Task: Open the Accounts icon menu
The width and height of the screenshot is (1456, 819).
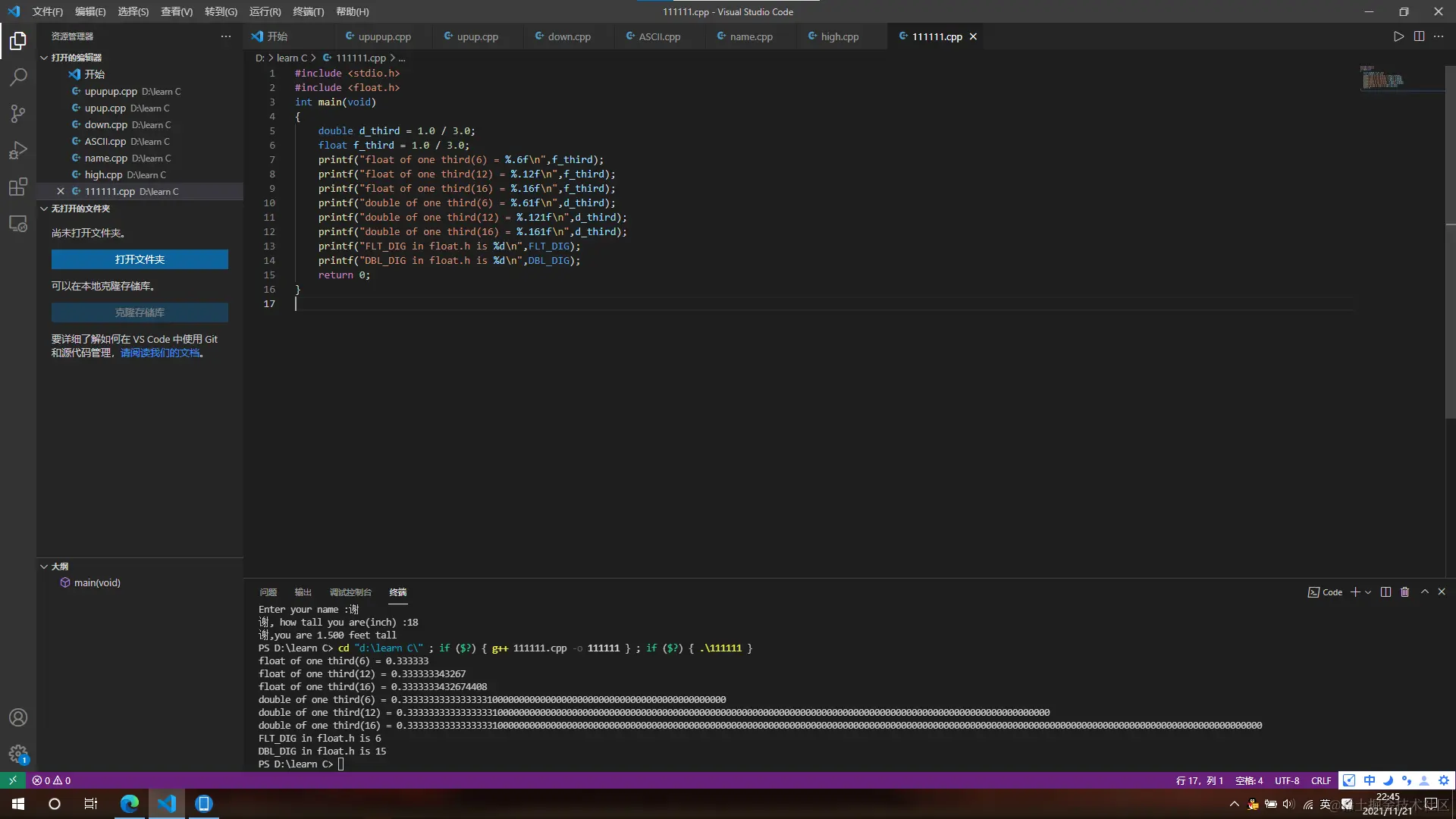Action: (18, 717)
